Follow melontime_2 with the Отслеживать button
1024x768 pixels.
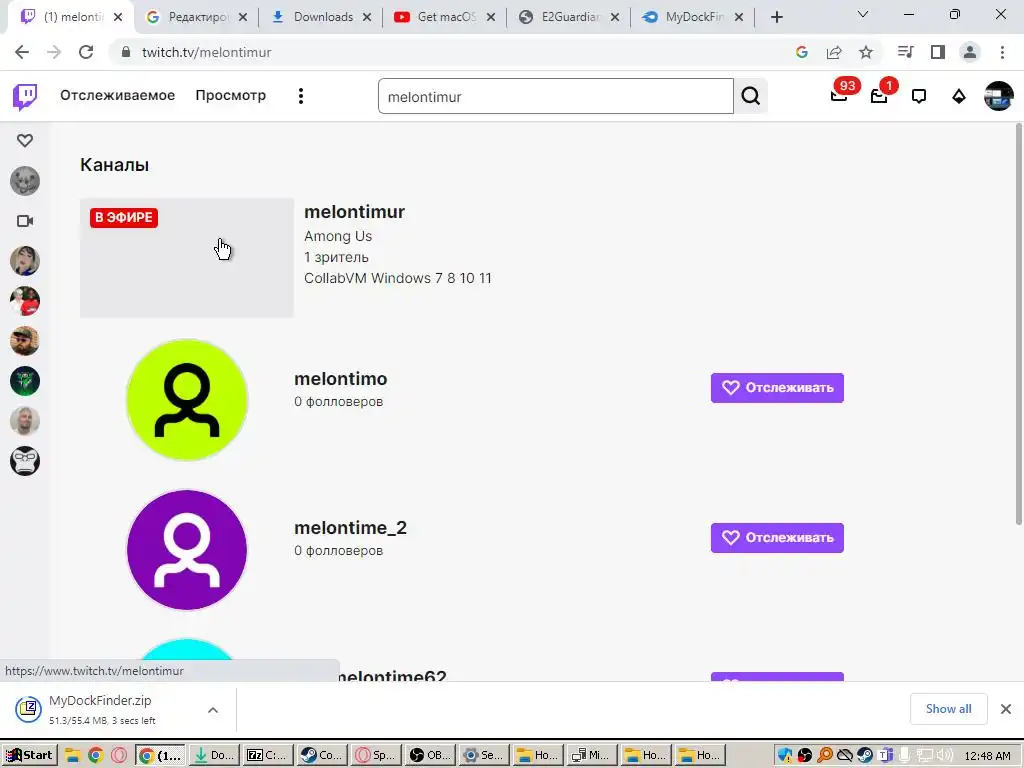point(777,537)
